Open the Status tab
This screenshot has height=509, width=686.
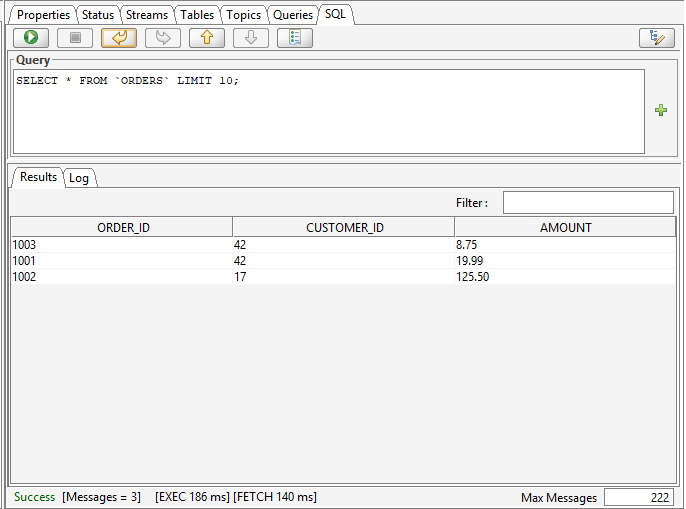98,15
